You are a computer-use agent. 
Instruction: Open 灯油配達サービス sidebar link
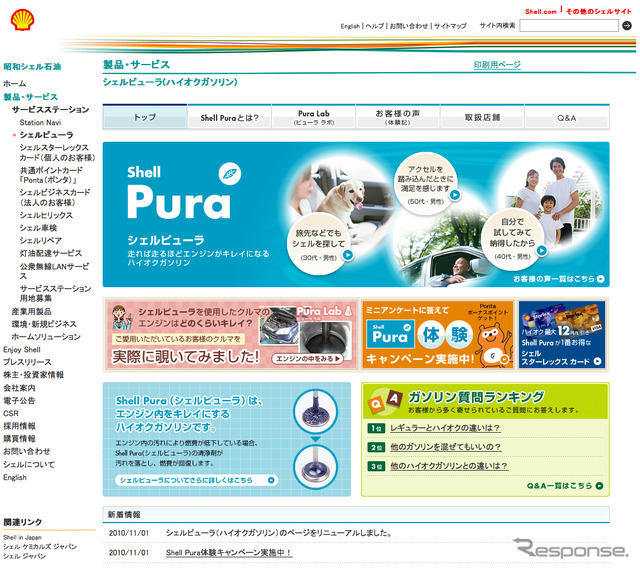coord(51,253)
